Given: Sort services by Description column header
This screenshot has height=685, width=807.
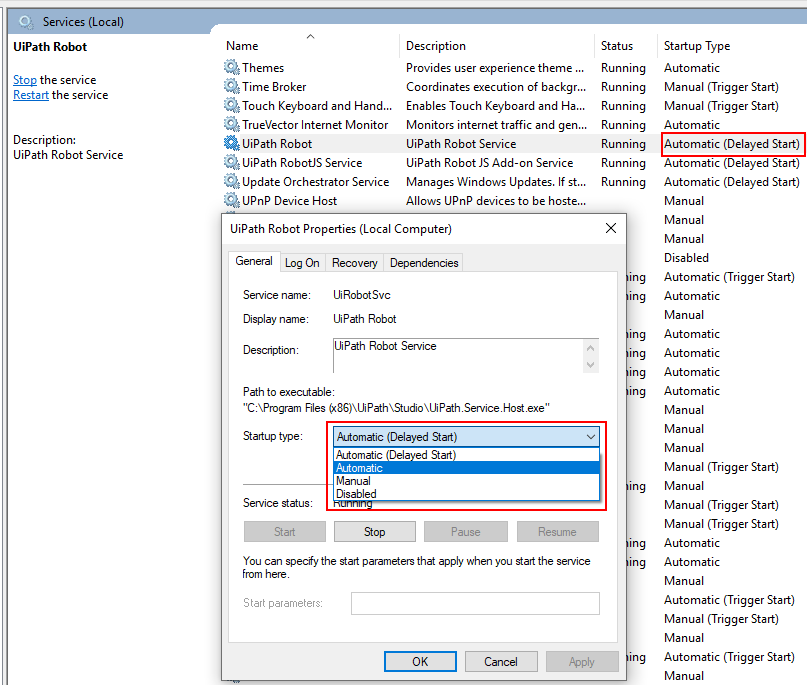Looking at the screenshot, I should [x=497, y=45].
